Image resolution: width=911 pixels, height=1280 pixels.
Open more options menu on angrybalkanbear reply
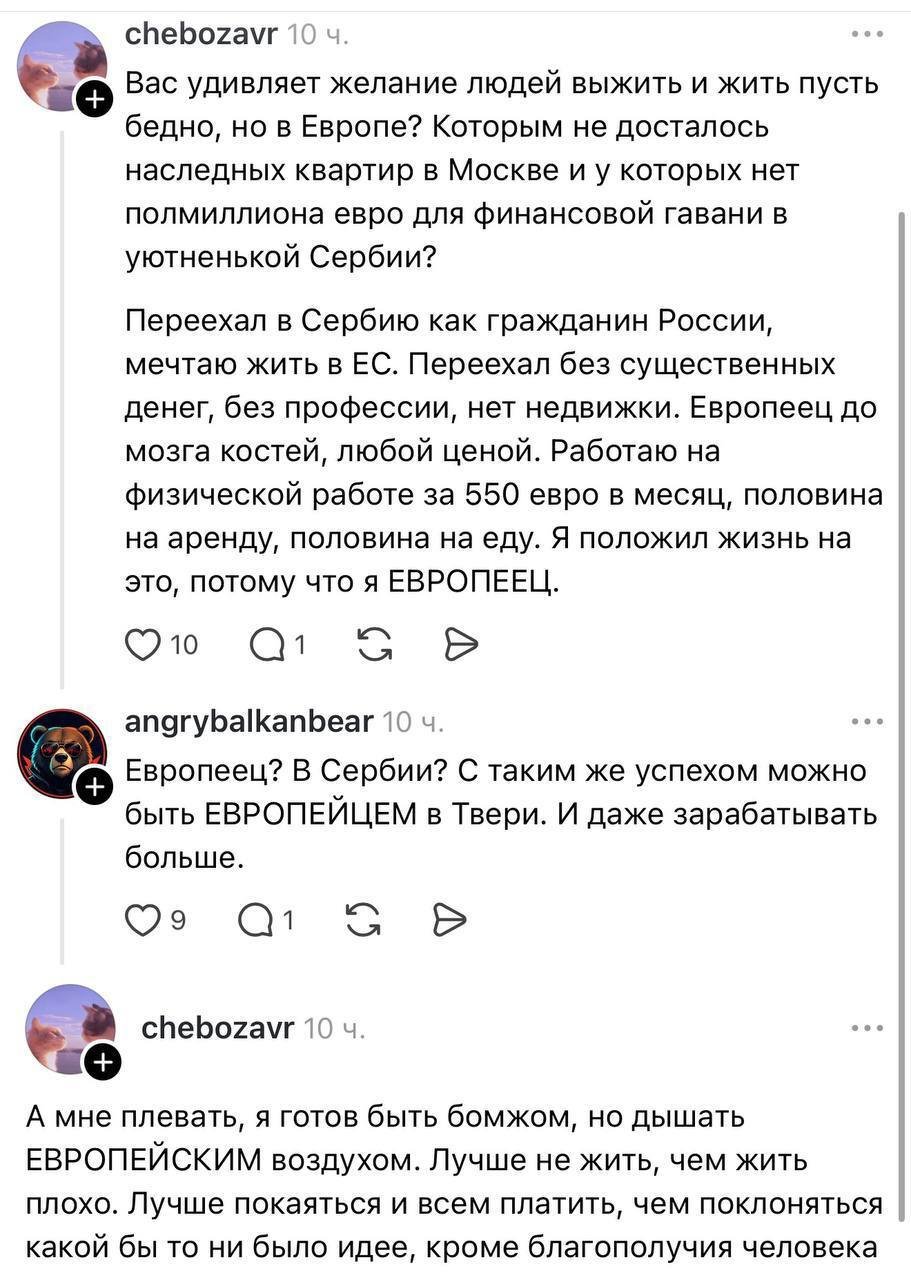click(867, 721)
